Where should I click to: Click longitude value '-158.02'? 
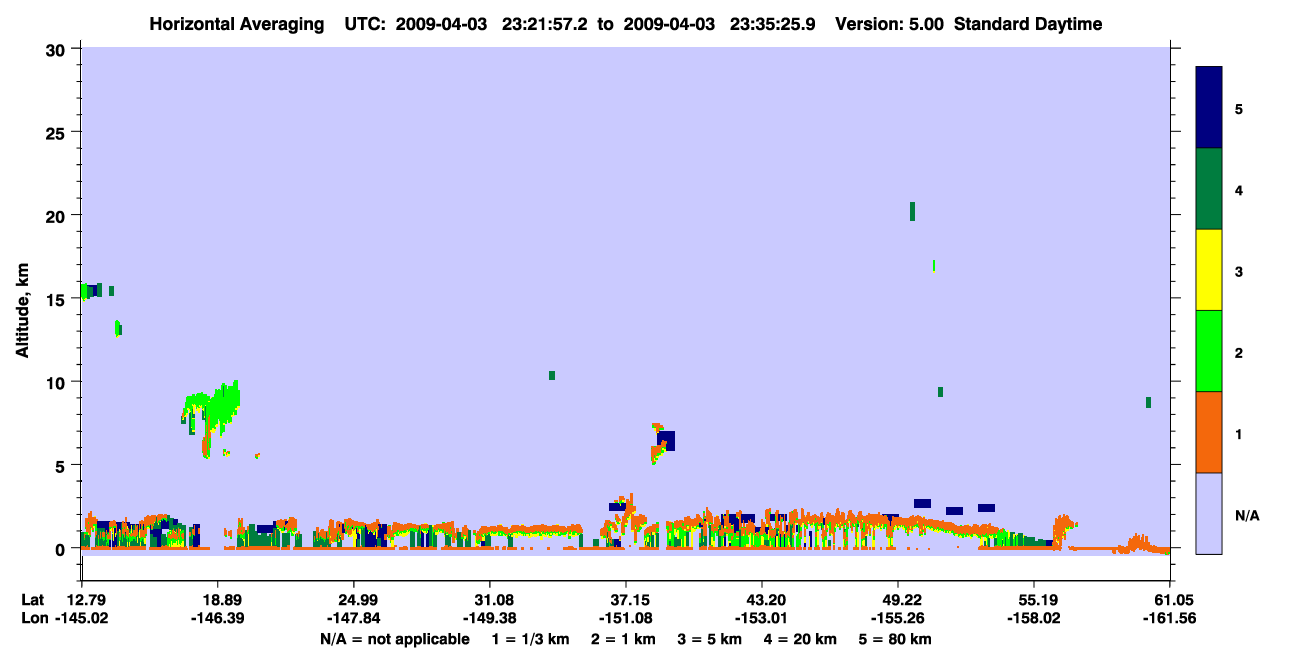coord(1034,618)
